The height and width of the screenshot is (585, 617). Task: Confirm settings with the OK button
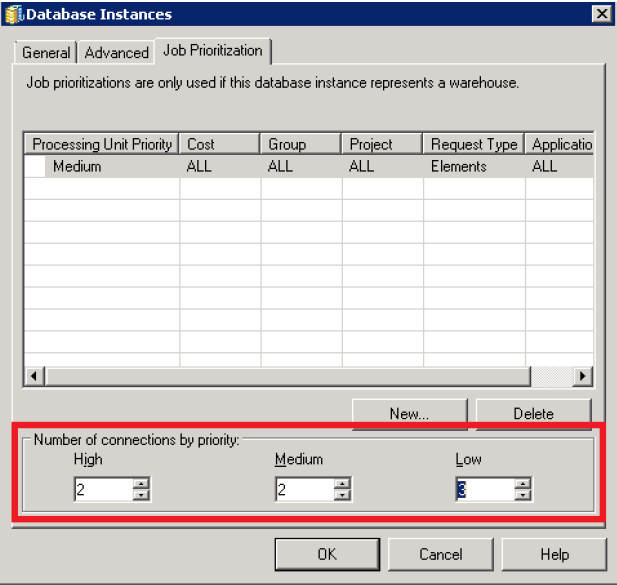[327, 554]
